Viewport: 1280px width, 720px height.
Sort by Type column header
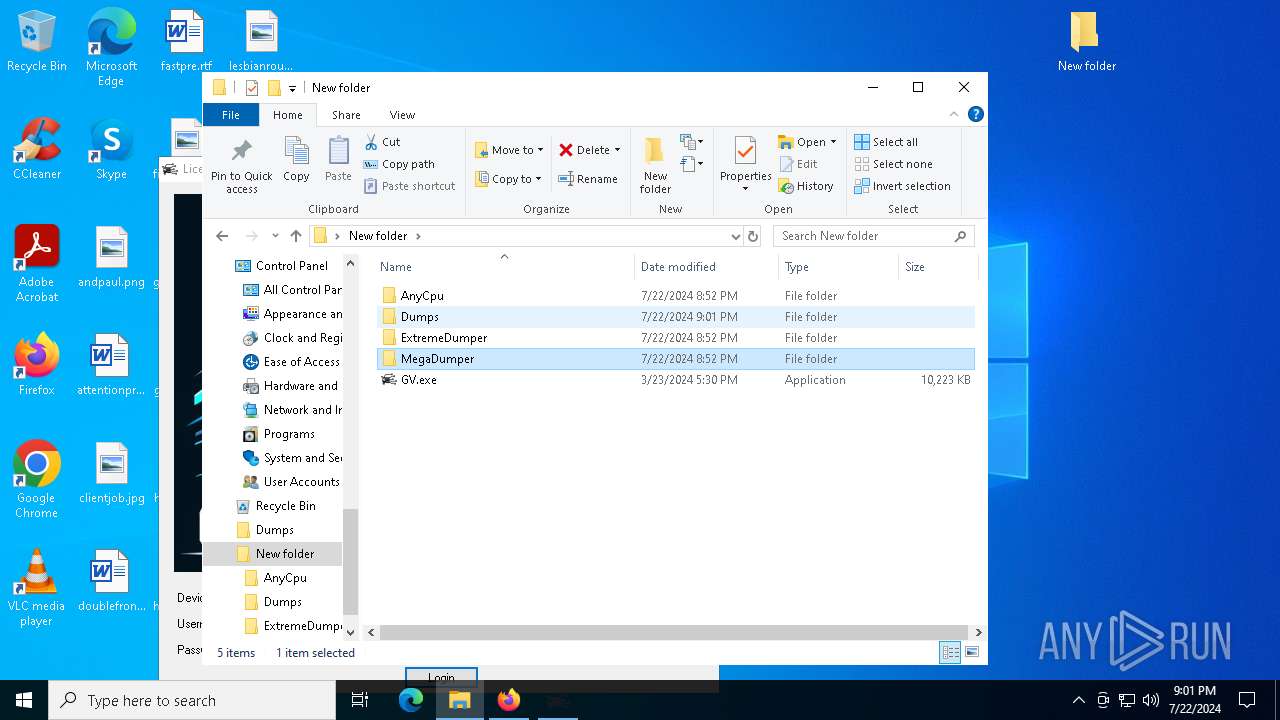pos(838,267)
